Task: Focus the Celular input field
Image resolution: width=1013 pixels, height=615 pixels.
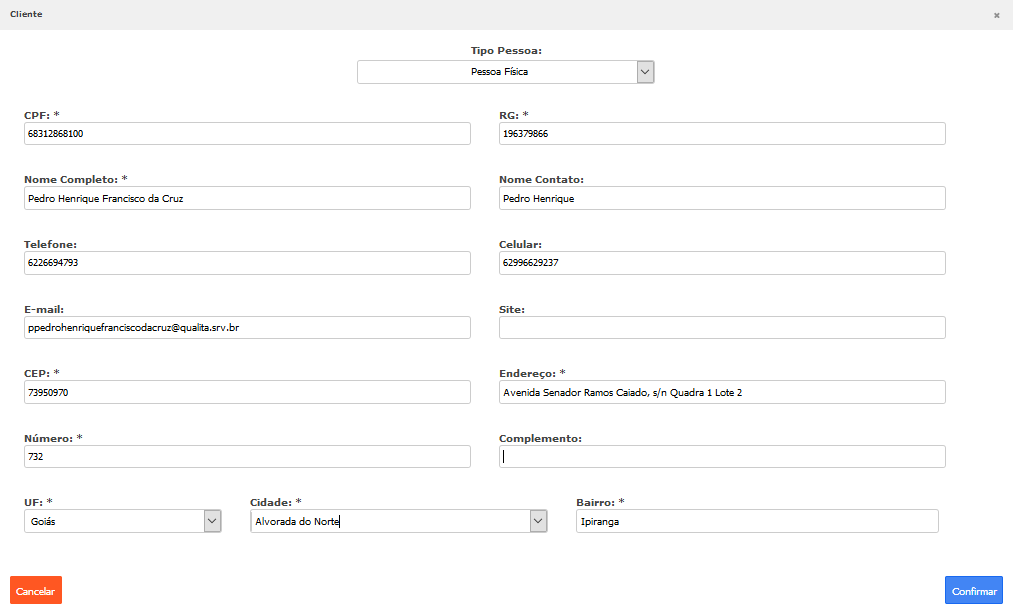Action: pyautogui.click(x=722, y=263)
